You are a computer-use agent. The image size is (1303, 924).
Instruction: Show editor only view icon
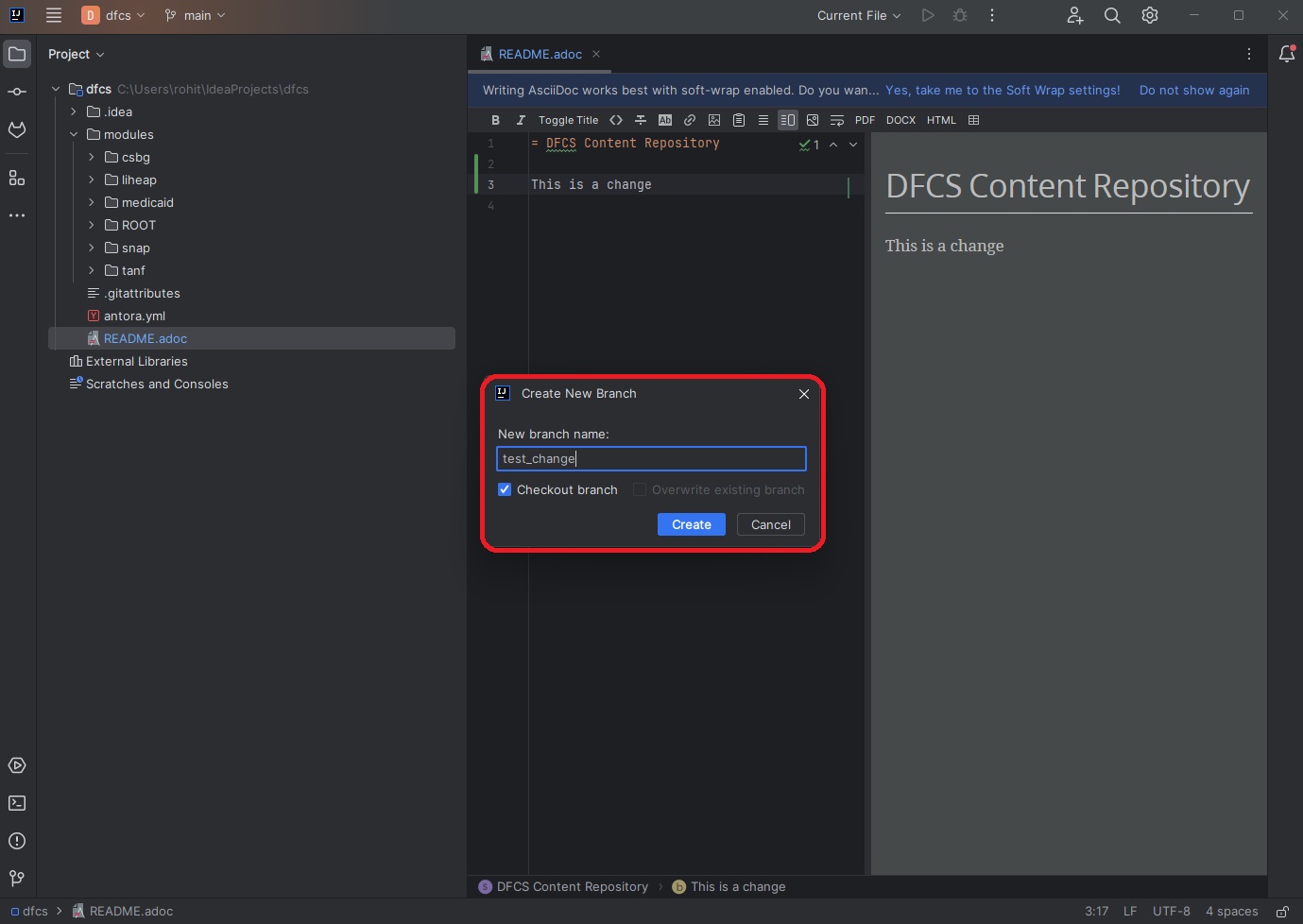(x=763, y=120)
